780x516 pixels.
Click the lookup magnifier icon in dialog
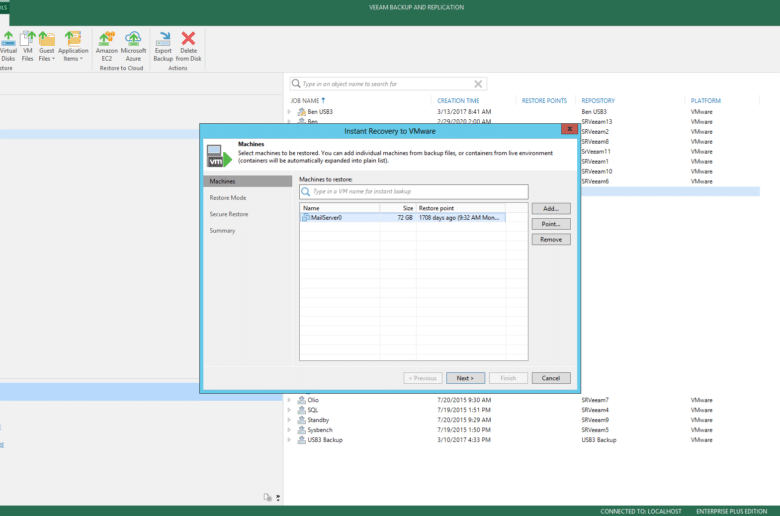click(306, 192)
